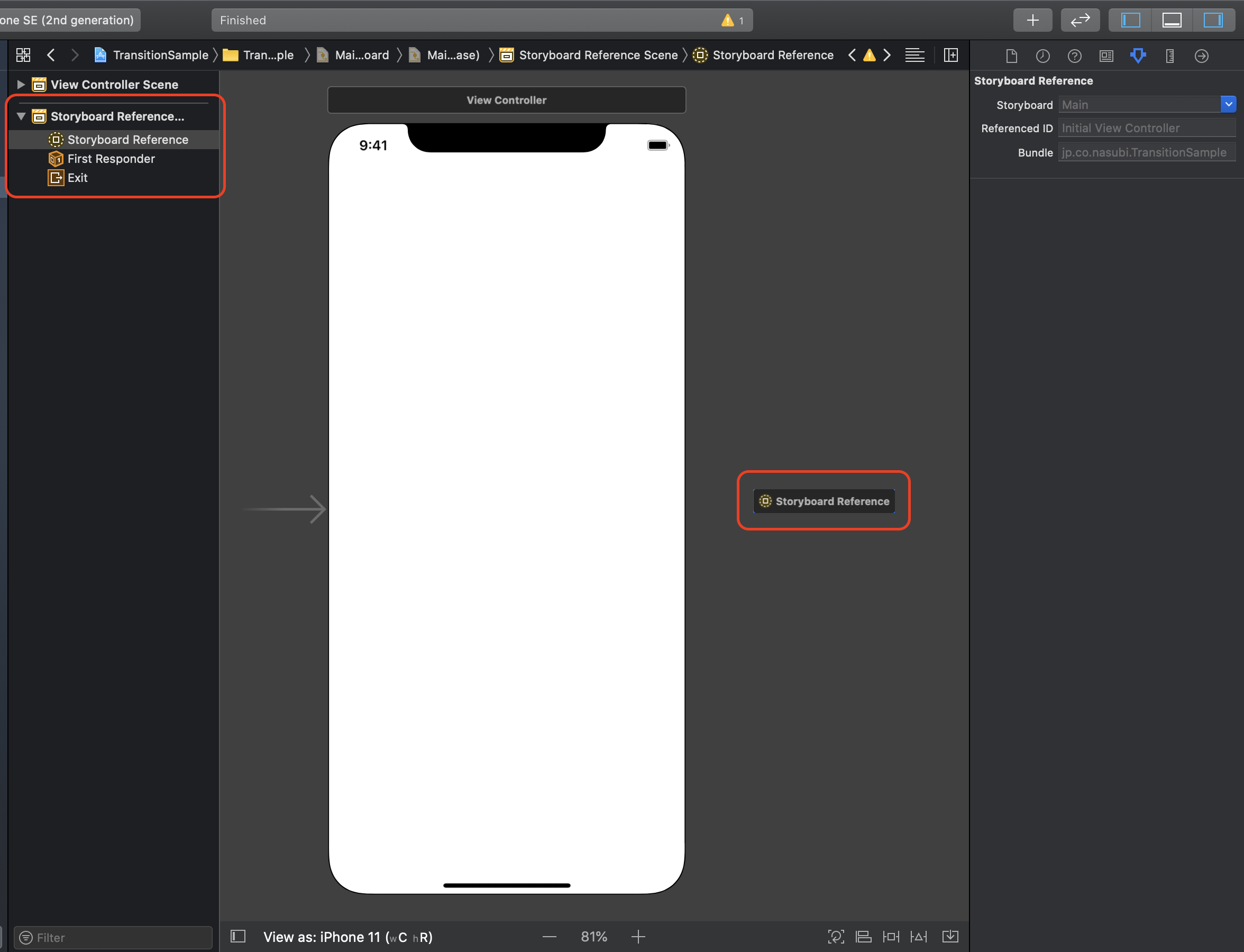Open the Connections inspector tab
The height and width of the screenshot is (952, 1244).
tap(1202, 56)
